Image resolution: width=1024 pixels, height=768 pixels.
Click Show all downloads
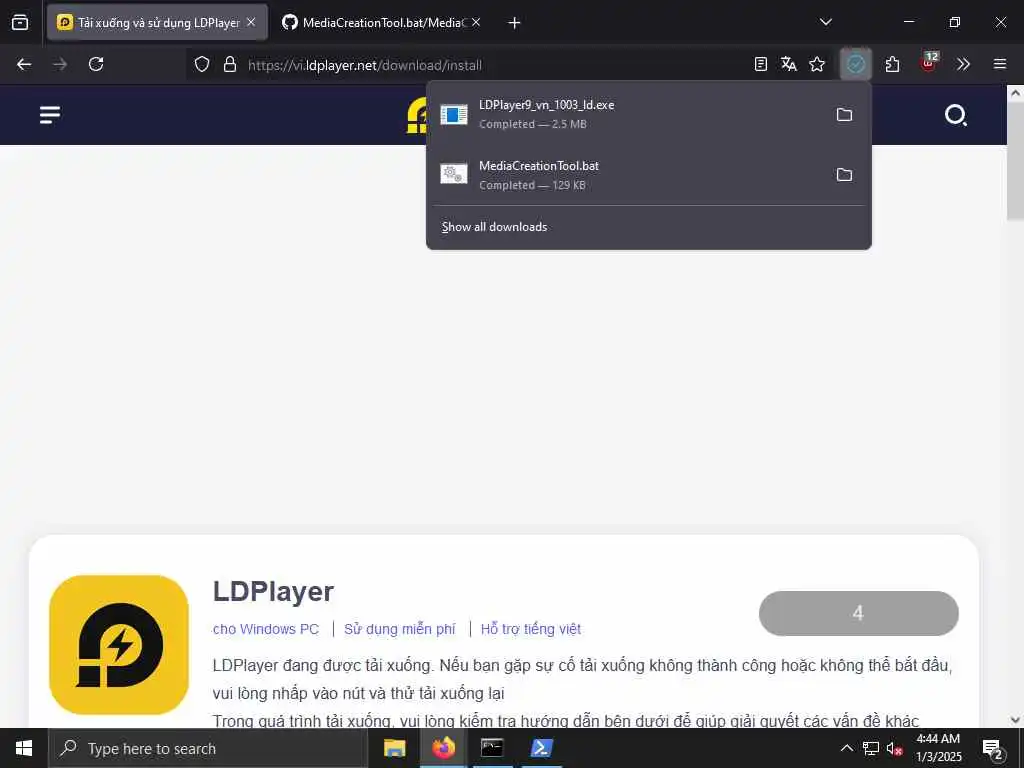[494, 227]
